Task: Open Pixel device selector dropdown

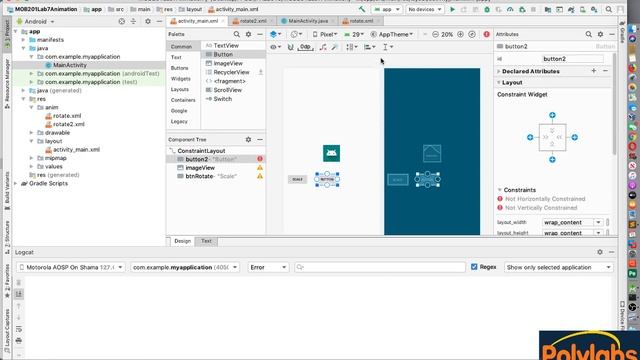Action: pos(325,34)
